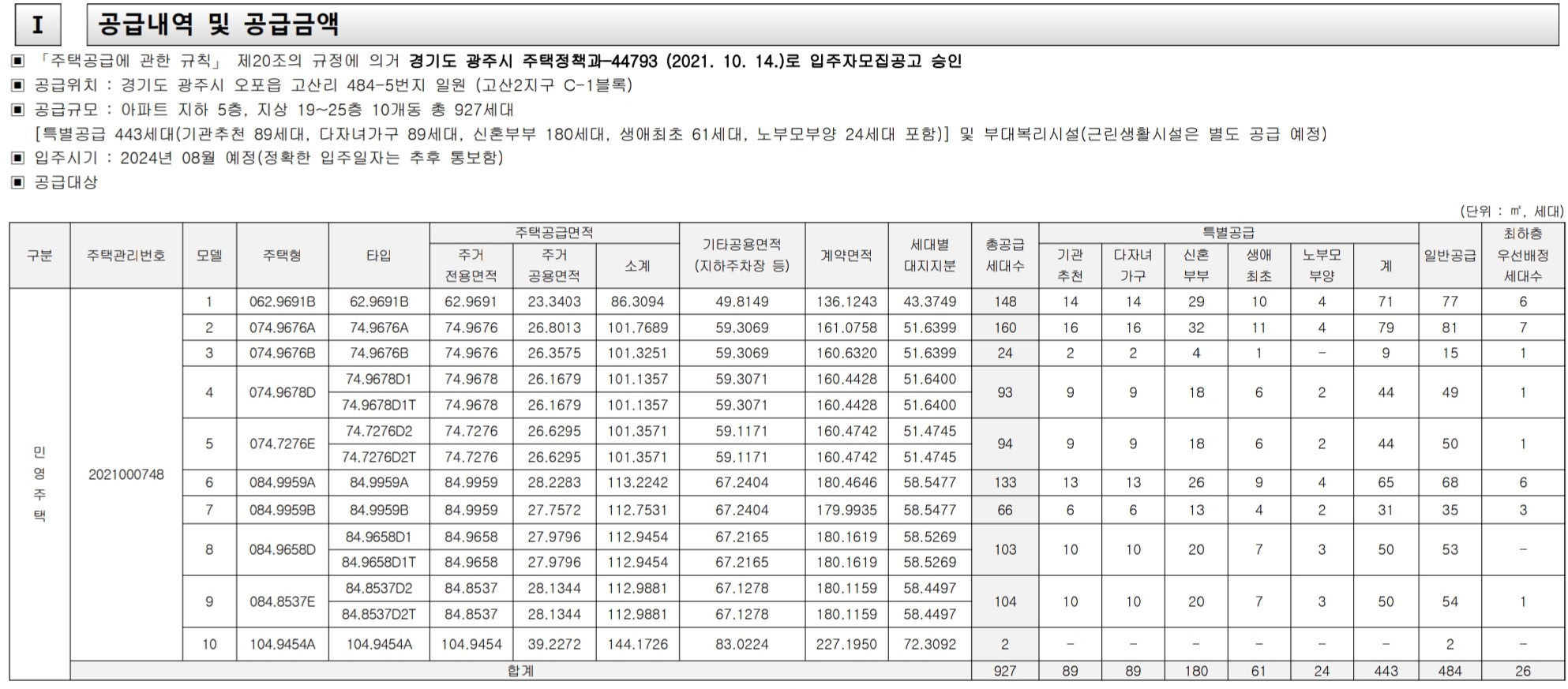Click the '합계' totals row label
The image size is (1568, 689).
point(521,671)
